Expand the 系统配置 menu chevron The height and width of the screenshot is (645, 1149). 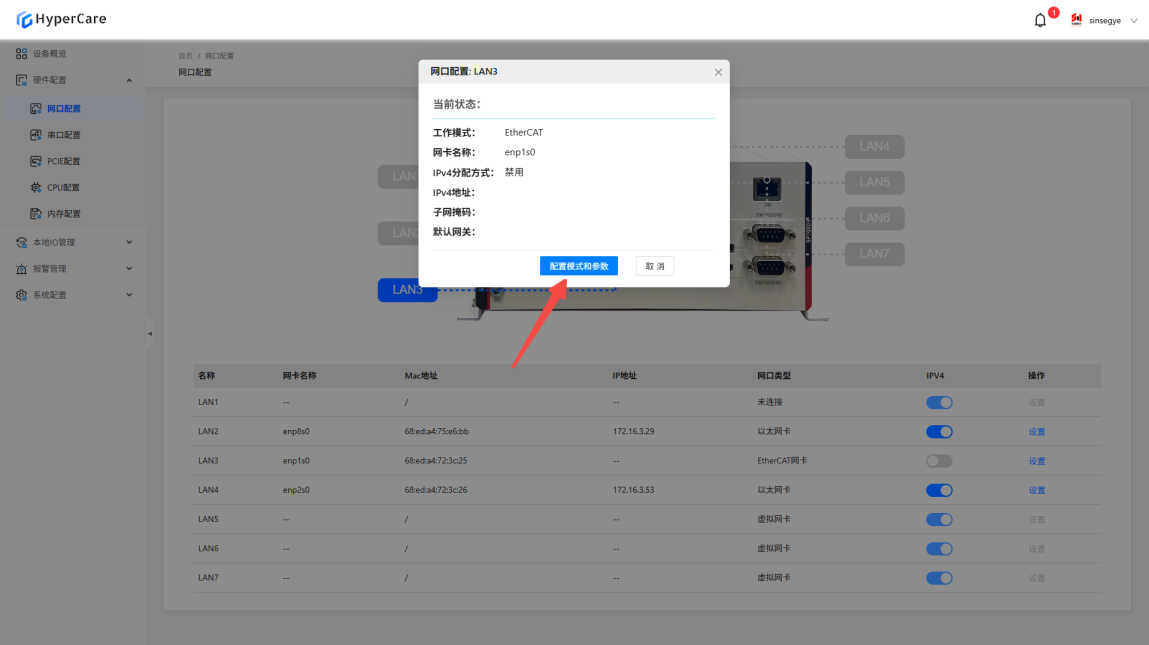129,295
